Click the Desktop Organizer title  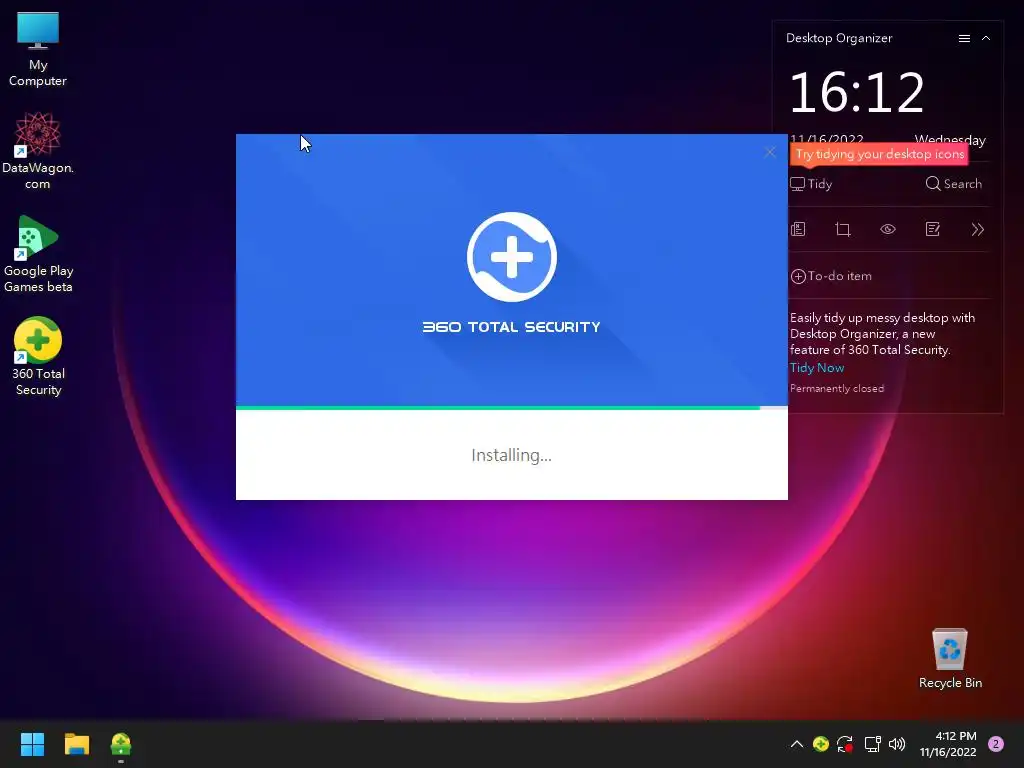(839, 39)
